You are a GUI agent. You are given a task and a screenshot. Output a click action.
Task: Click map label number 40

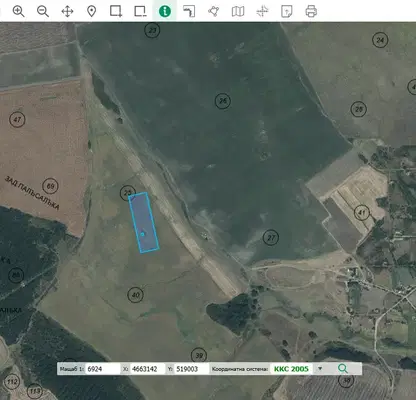135,295
